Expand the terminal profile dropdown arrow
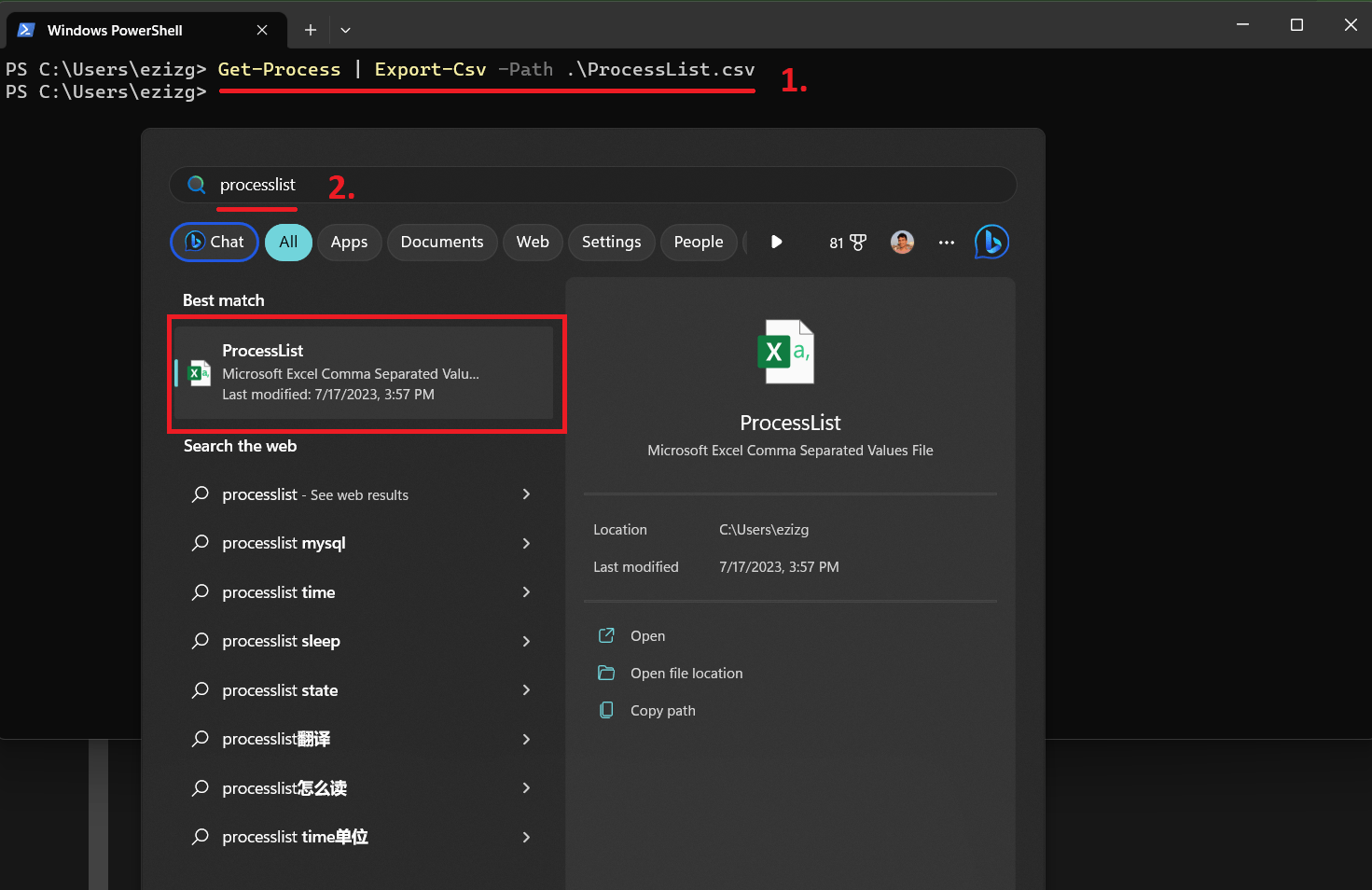 click(345, 30)
